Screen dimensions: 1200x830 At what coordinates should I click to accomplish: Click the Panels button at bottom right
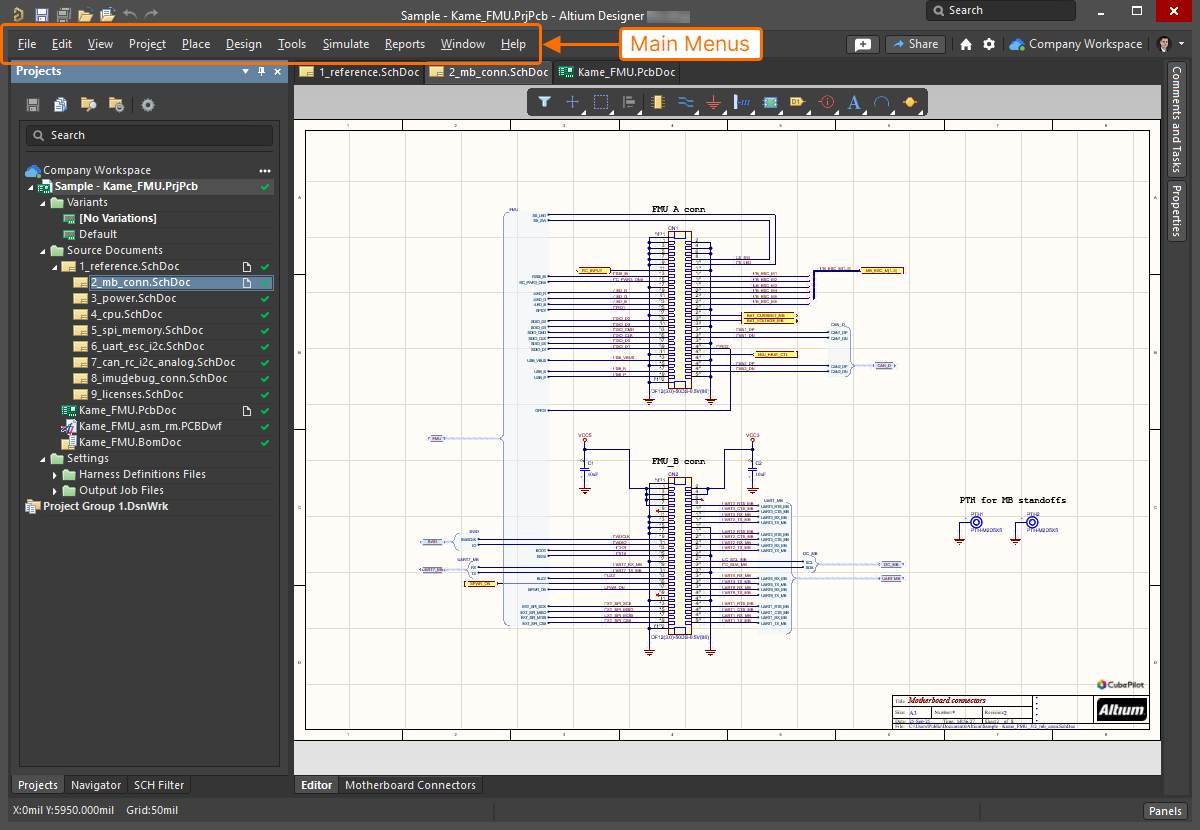tap(1165, 811)
